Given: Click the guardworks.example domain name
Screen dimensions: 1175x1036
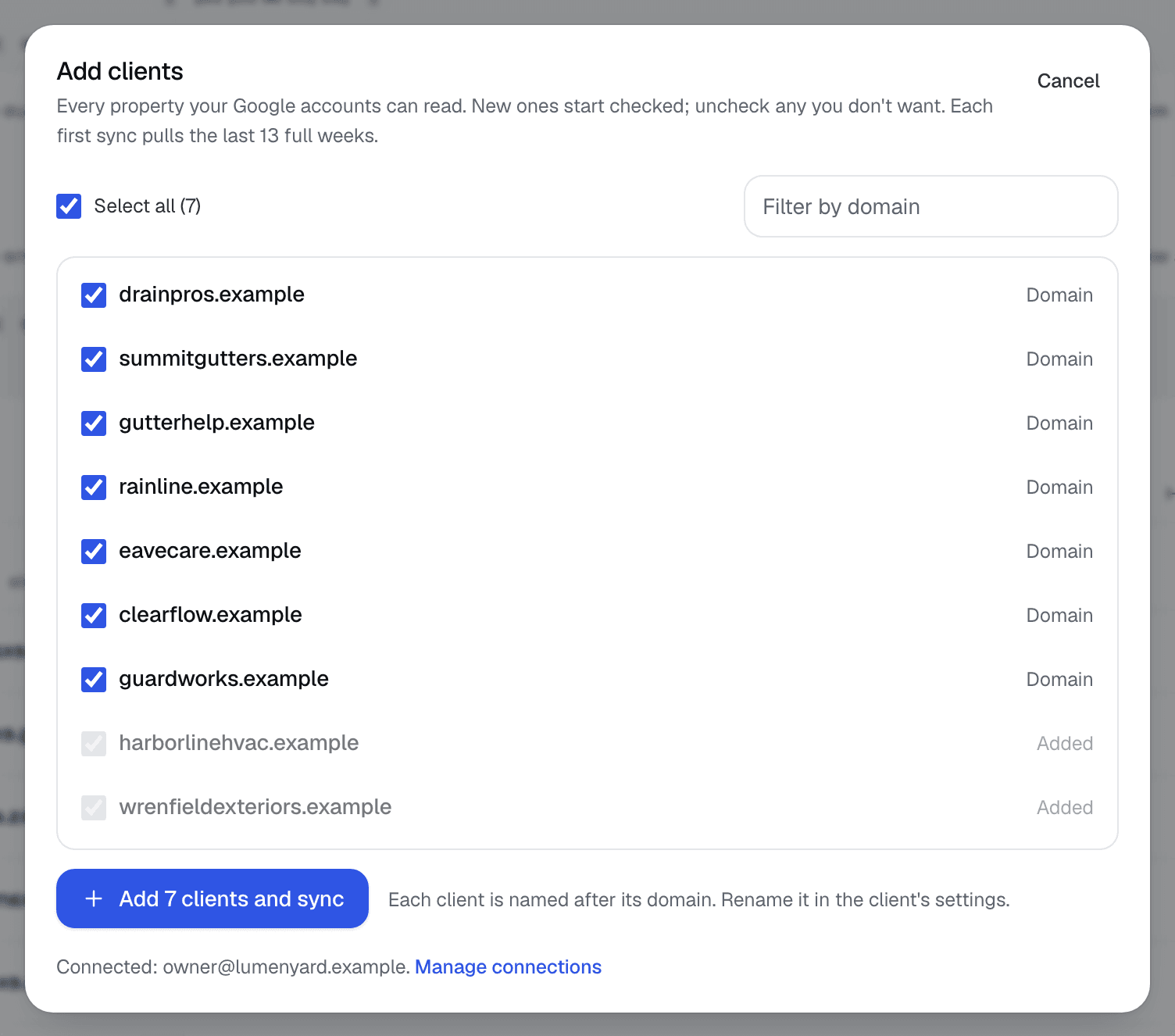Looking at the screenshot, I should tap(224, 679).
